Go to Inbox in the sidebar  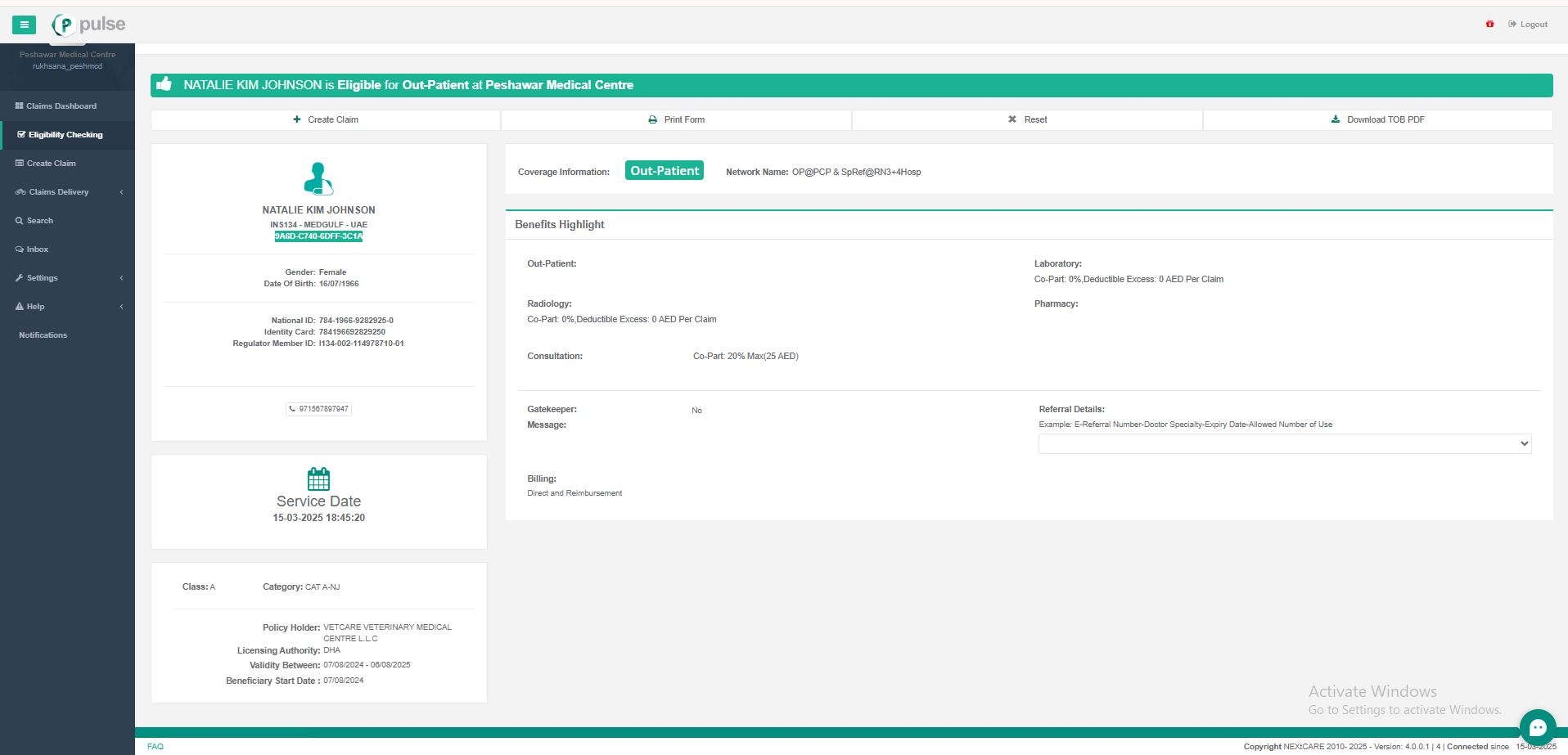pos(38,249)
